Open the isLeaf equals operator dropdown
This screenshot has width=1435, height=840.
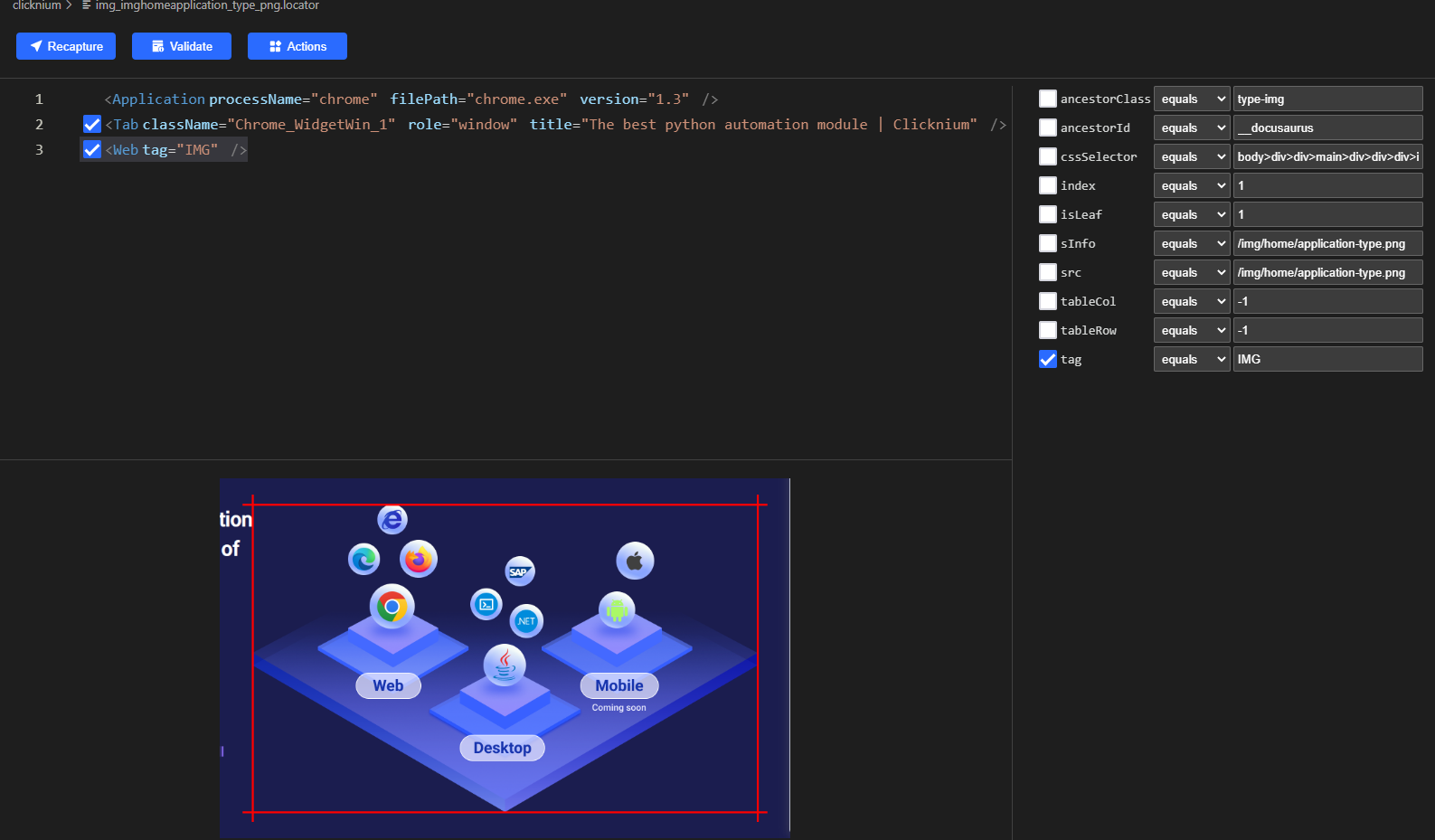coord(1192,214)
